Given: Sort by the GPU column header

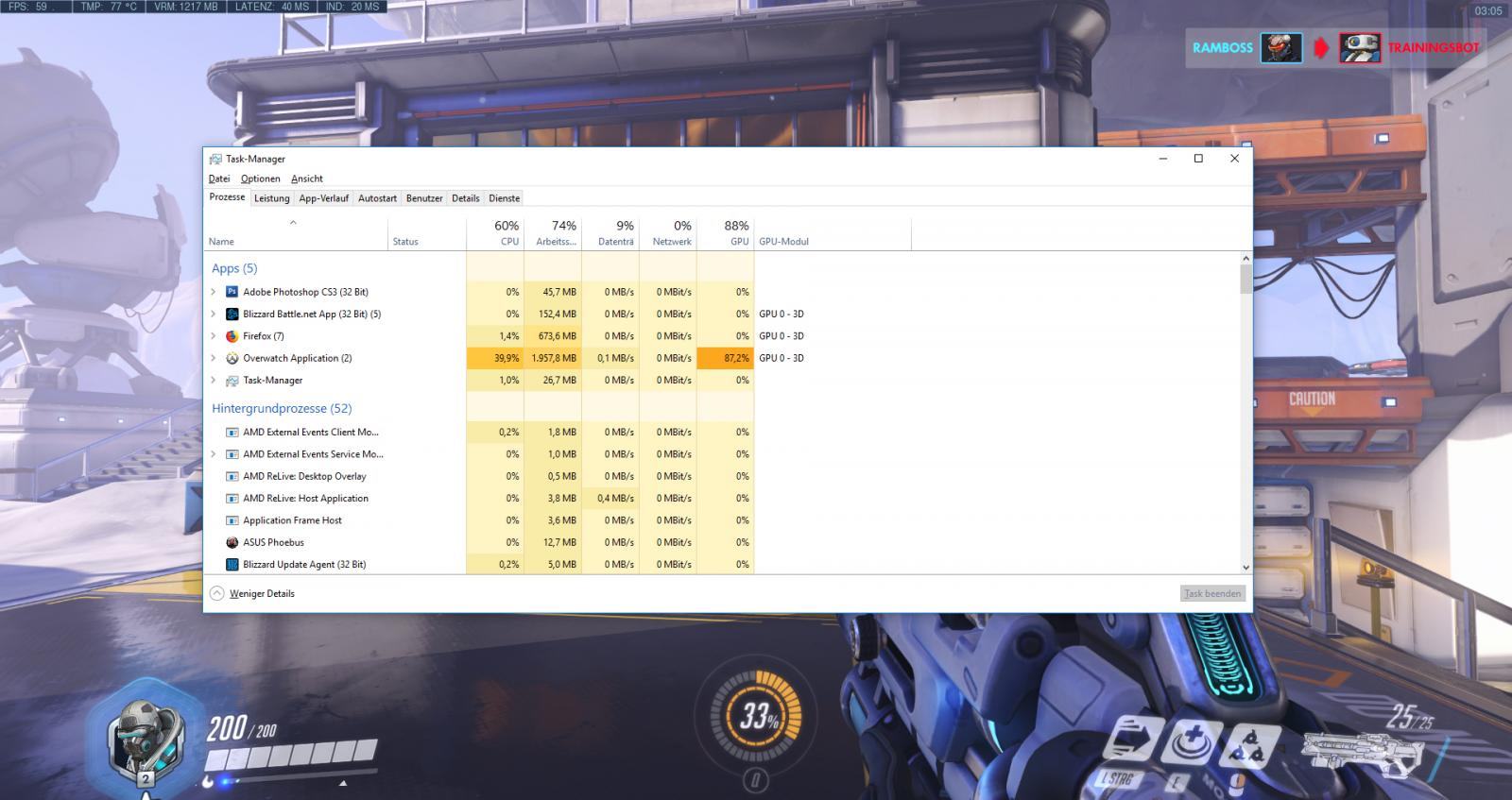Looking at the screenshot, I should 725,233.
